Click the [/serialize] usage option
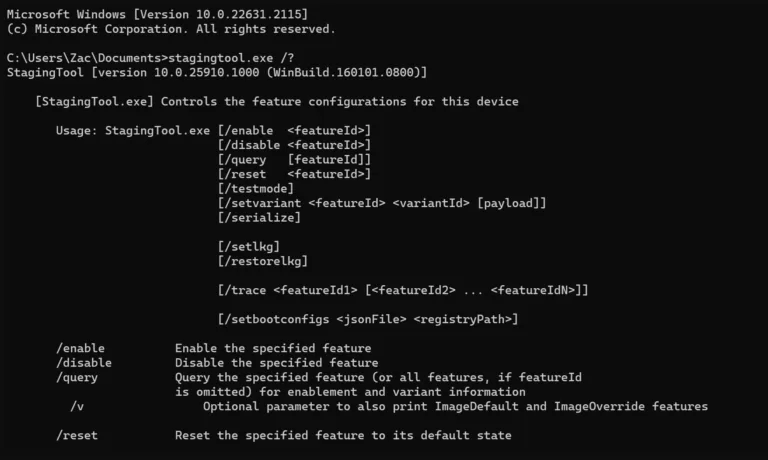The width and height of the screenshot is (768, 460). [258, 217]
